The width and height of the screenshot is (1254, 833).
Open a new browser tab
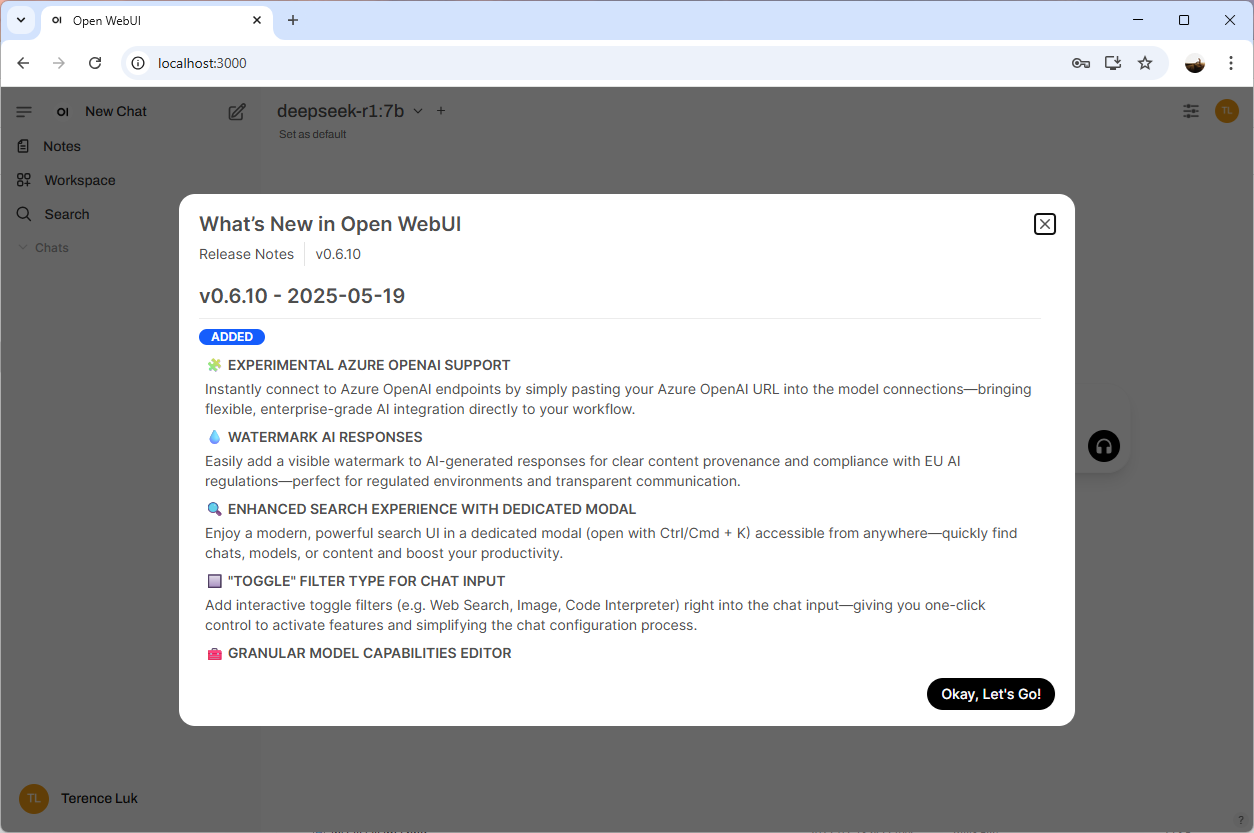293,20
